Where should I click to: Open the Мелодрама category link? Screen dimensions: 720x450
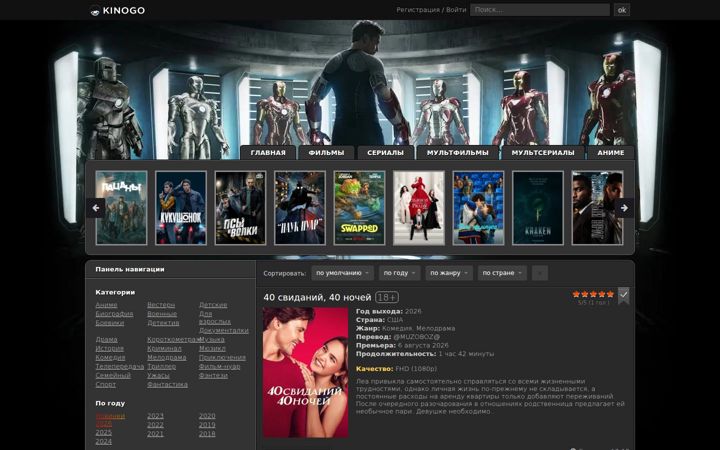pos(167,357)
